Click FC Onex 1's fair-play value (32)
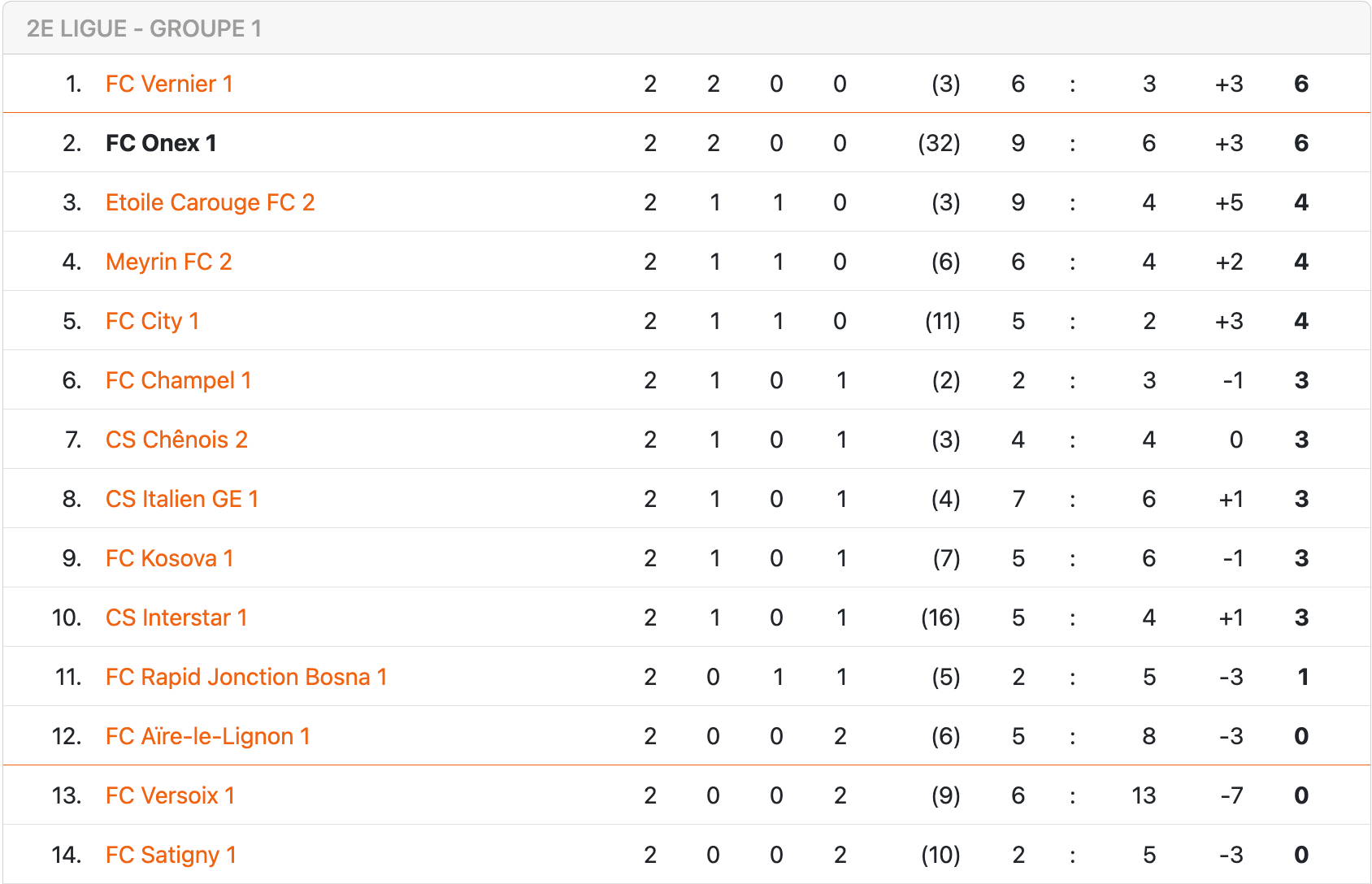The image size is (1372, 884). coord(939,143)
